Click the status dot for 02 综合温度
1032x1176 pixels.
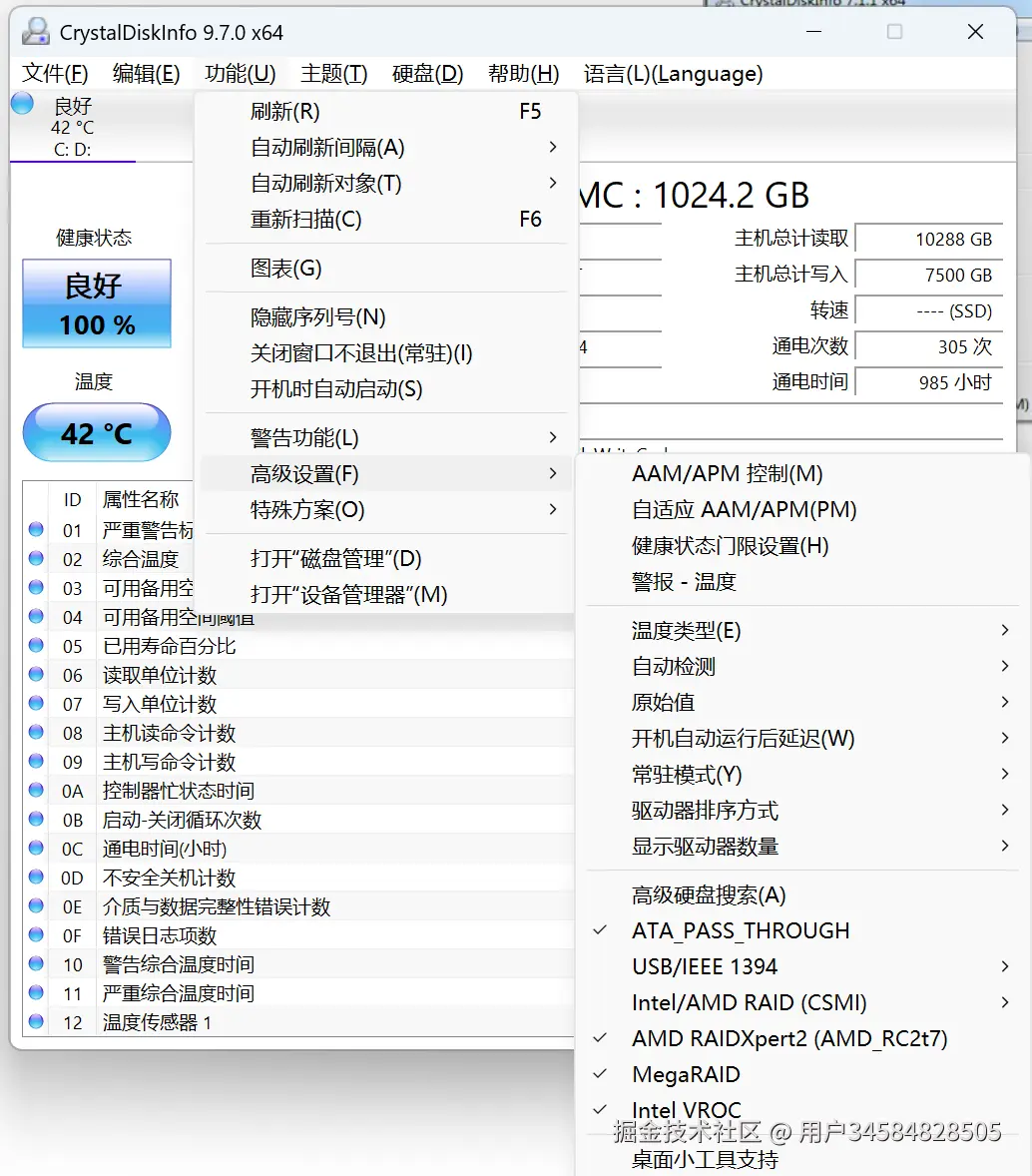[x=36, y=558]
